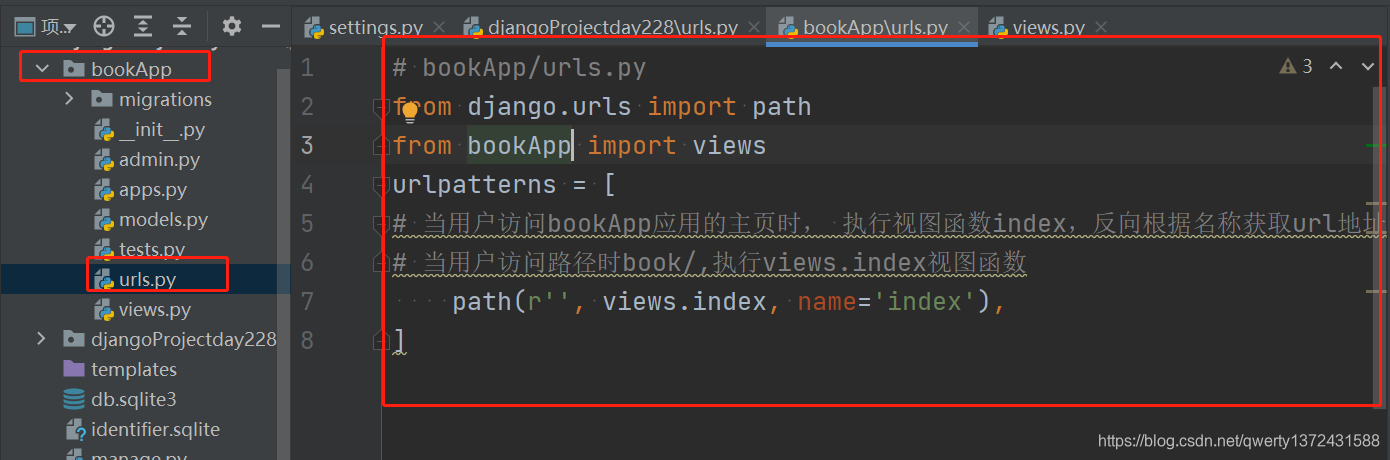Open identifier.sqlite in project tree
The height and width of the screenshot is (460, 1390).
click(155, 429)
